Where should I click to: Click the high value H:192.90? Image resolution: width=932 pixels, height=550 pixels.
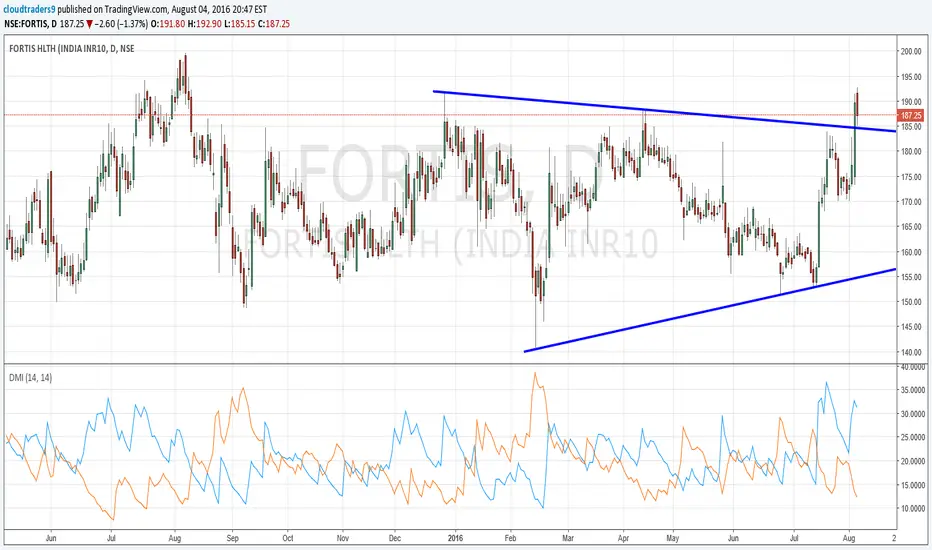pos(204,24)
